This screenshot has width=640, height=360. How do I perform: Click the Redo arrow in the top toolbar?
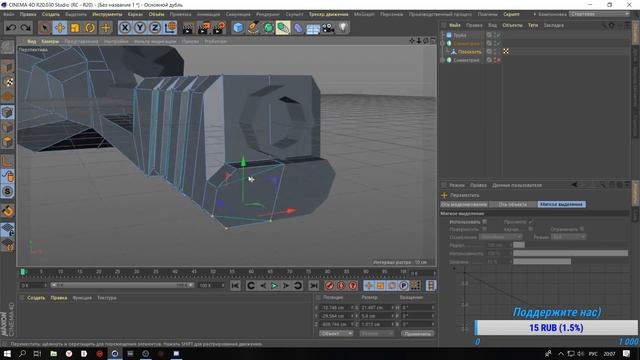point(26,28)
